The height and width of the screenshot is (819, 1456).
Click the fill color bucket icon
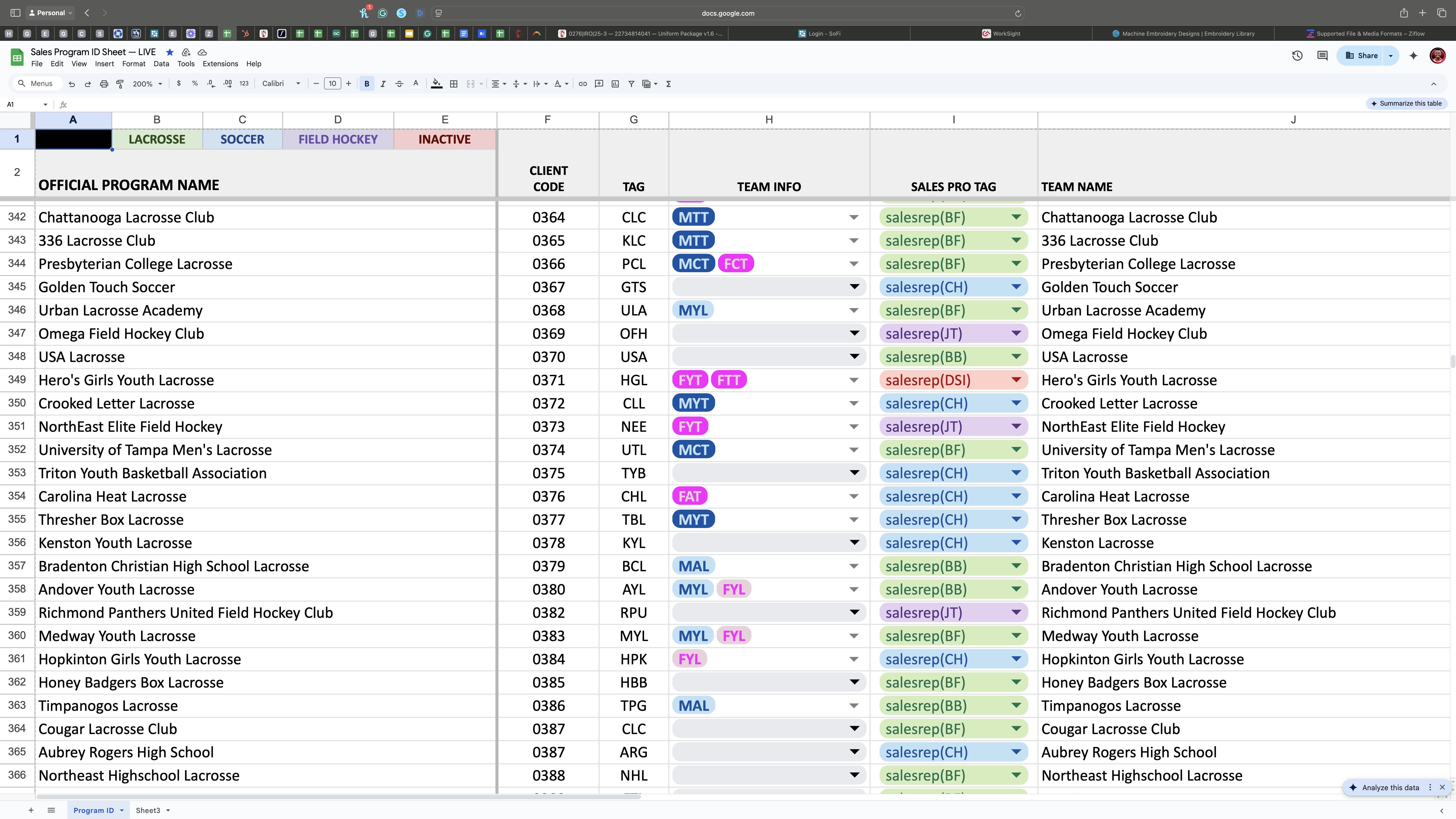point(436,84)
